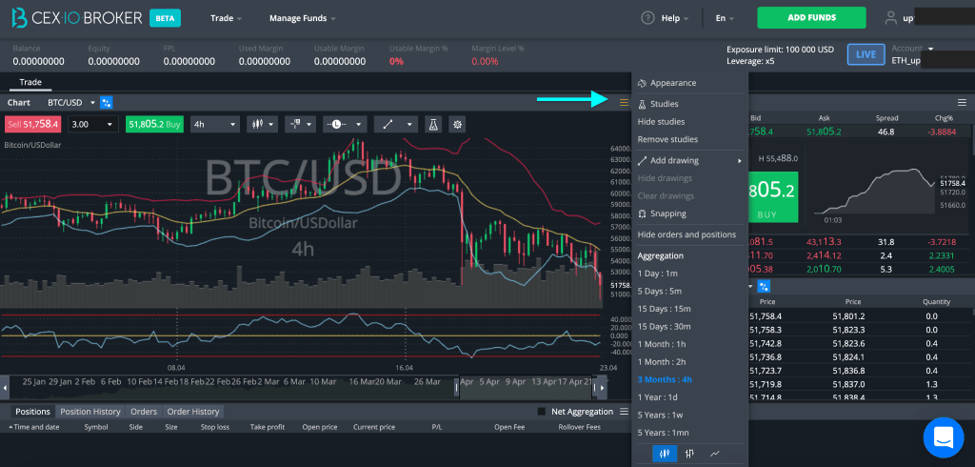Open the BTC/USD symbol selector
This screenshot has width=975, height=467.
72,103
